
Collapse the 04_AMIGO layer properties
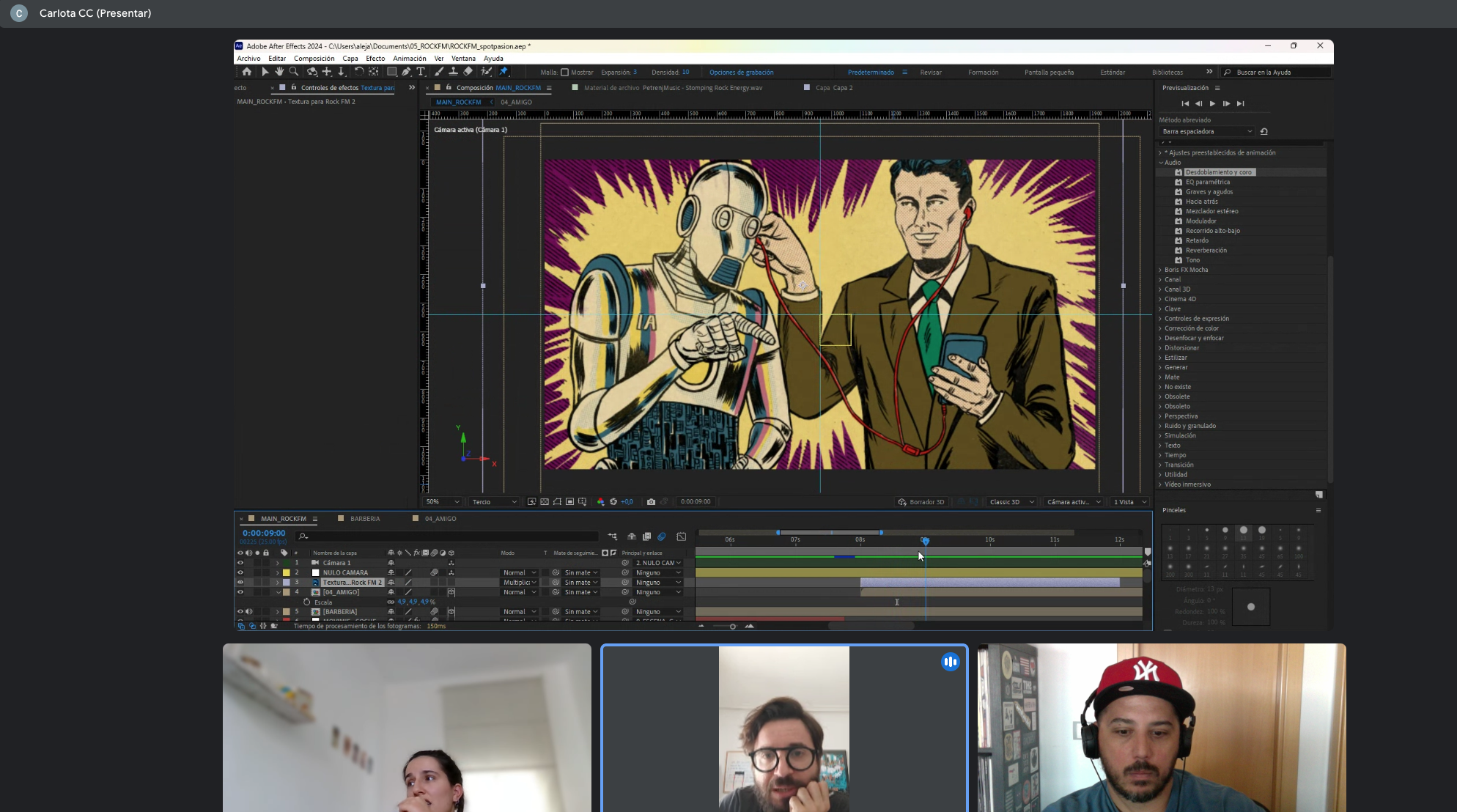click(278, 592)
